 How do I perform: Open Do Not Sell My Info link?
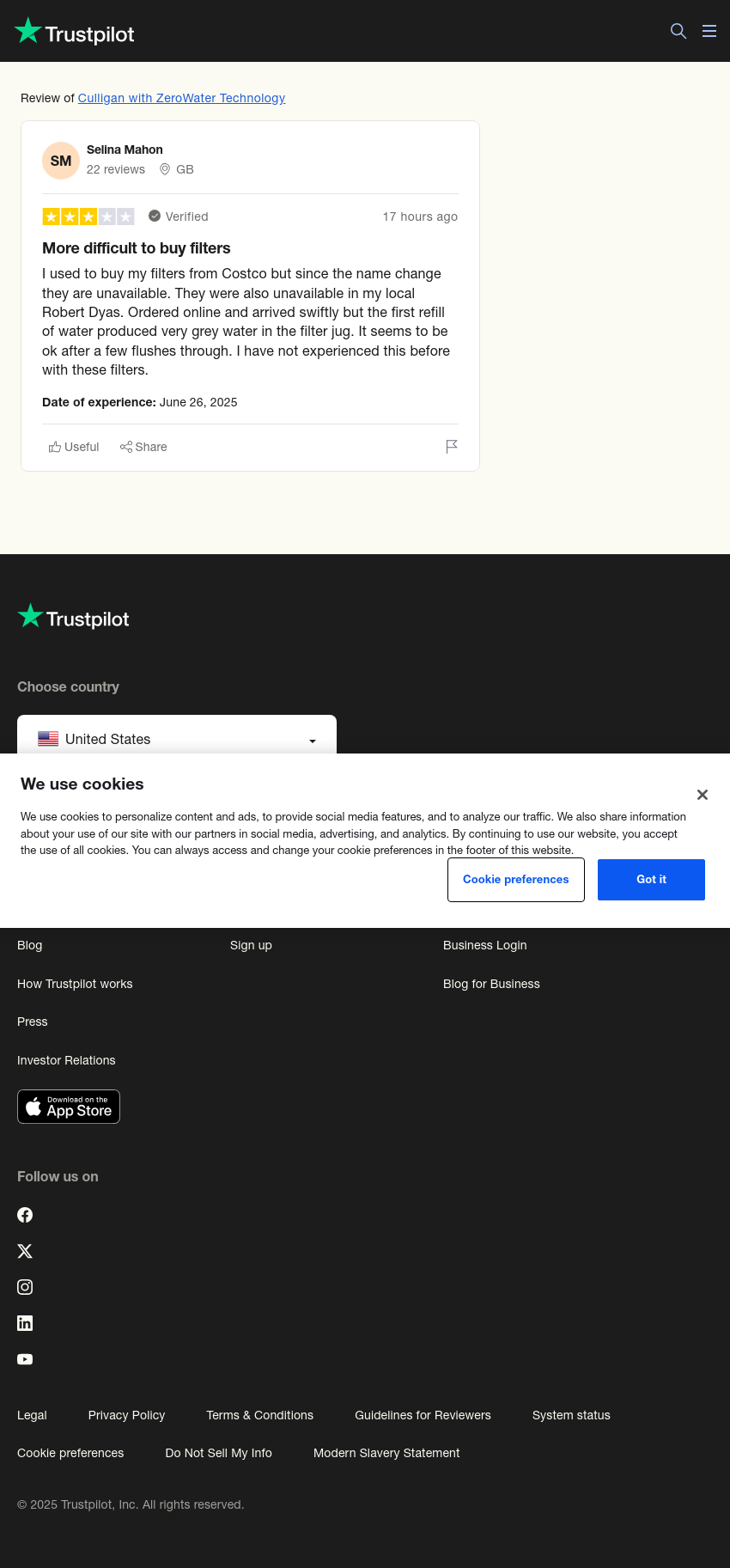tap(218, 1453)
